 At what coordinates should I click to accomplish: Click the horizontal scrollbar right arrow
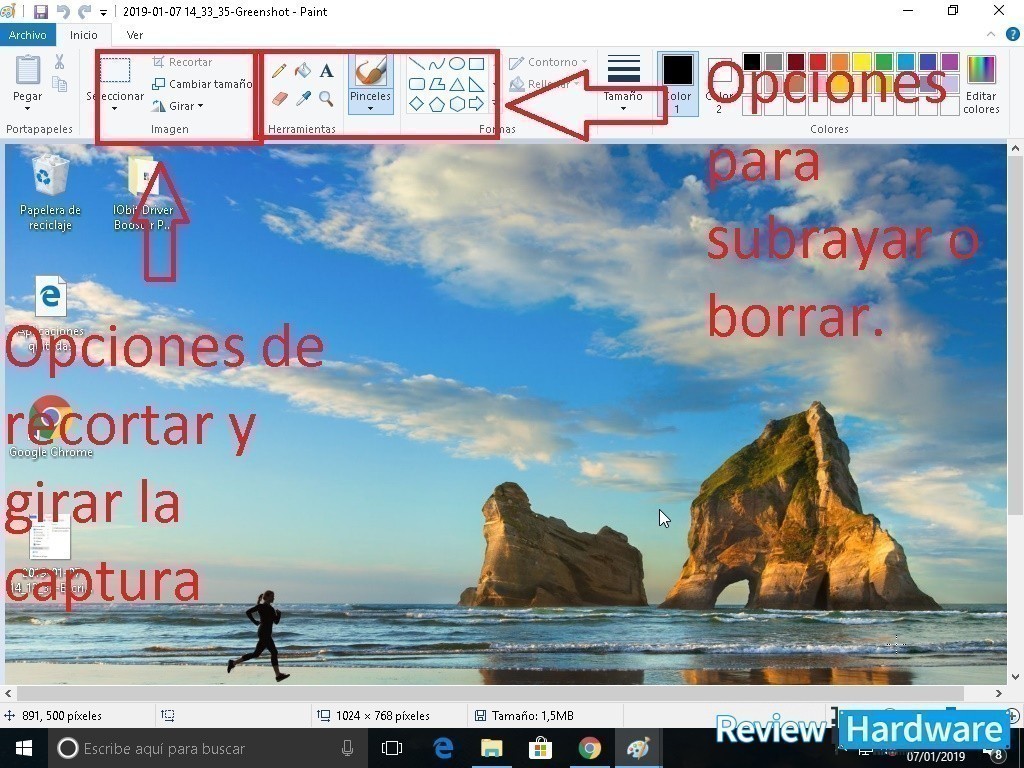point(999,693)
